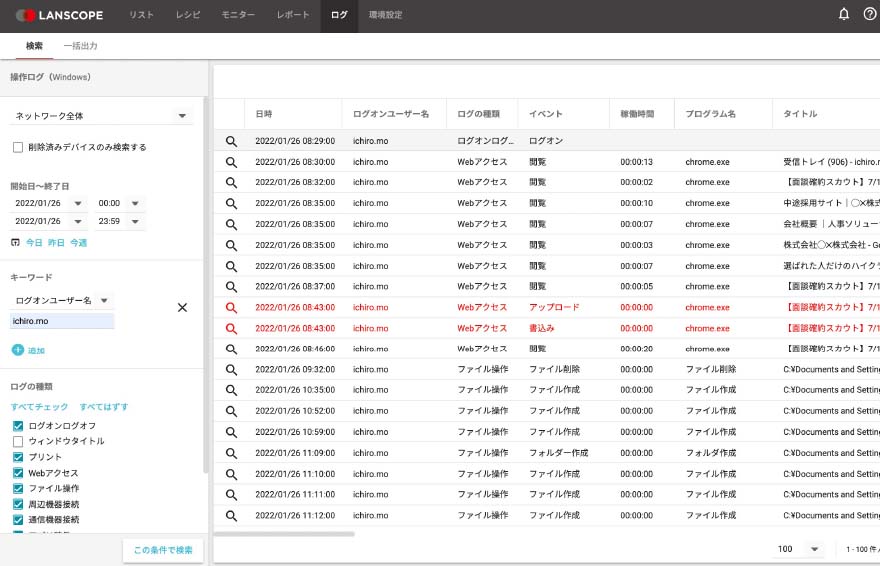Click keyword input field ichiro.mo
This screenshot has width=880, height=566.
point(62,321)
